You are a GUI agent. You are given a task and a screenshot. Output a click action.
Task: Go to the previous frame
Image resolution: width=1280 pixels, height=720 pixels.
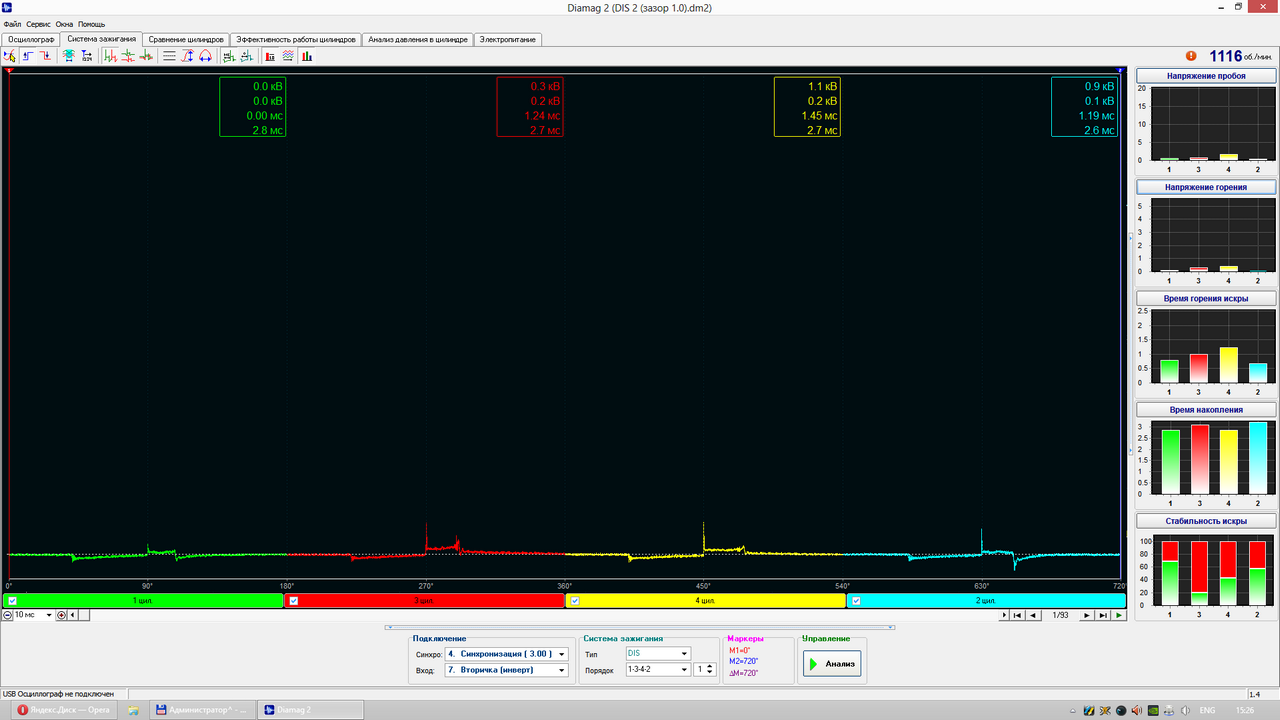(x=1034, y=615)
